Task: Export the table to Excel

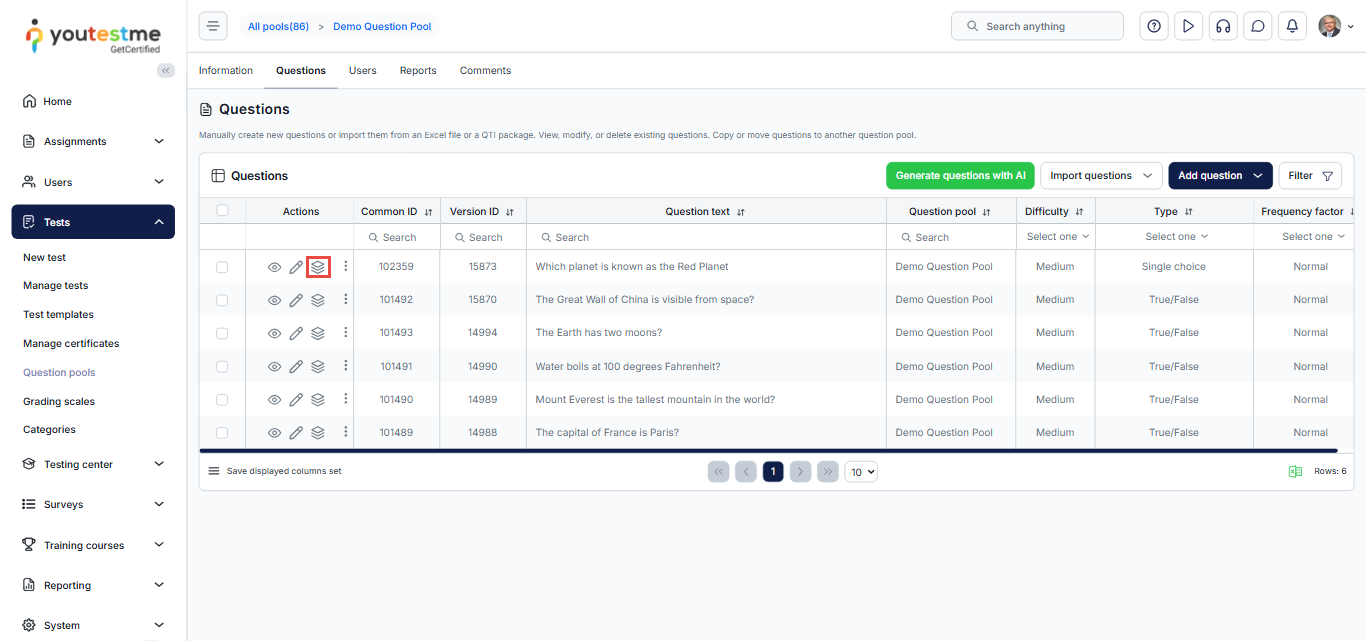Action: click(x=1295, y=471)
